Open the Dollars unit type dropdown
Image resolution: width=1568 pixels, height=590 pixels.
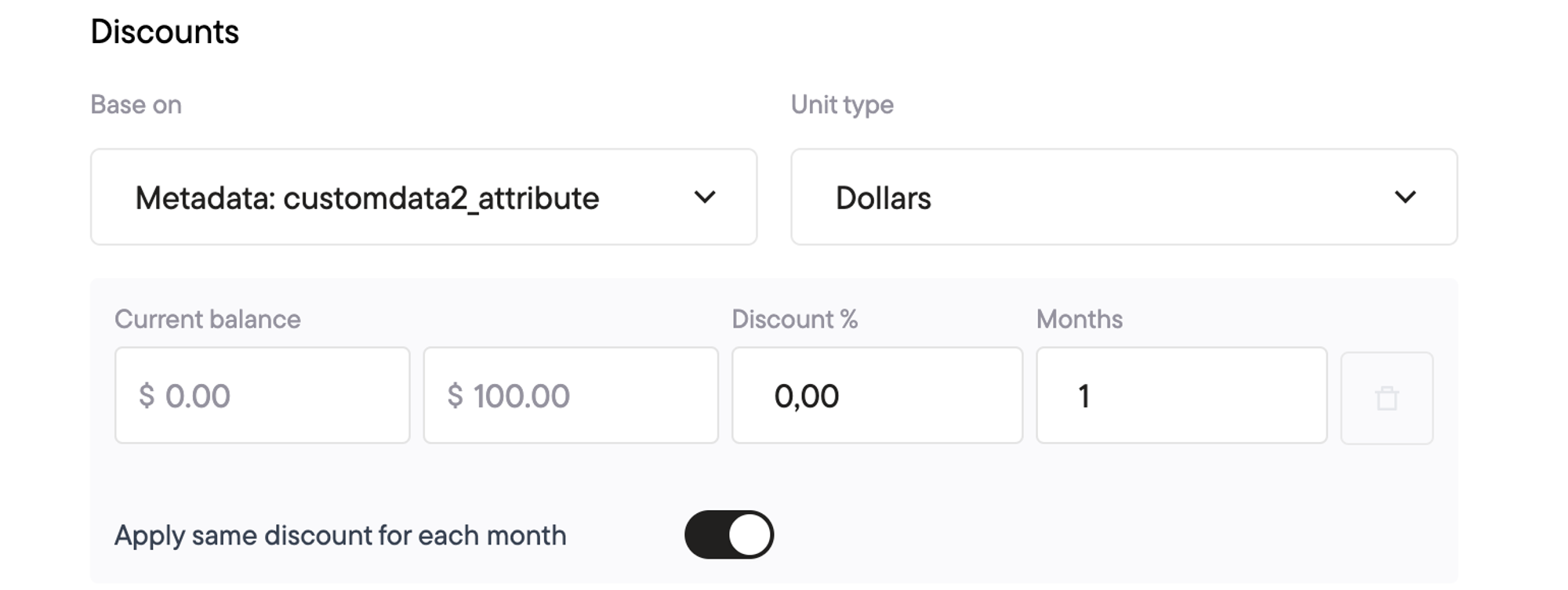(x=1124, y=197)
